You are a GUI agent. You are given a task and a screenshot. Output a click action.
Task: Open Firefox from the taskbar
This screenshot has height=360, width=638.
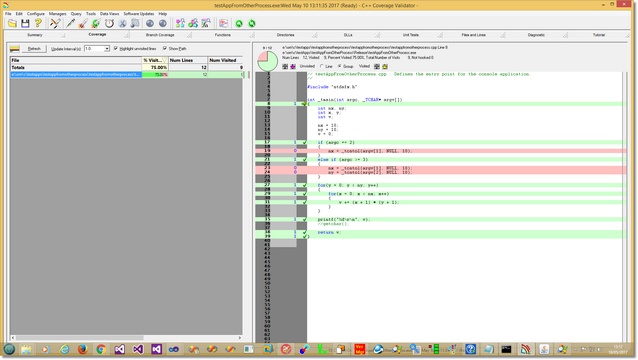pos(83,349)
